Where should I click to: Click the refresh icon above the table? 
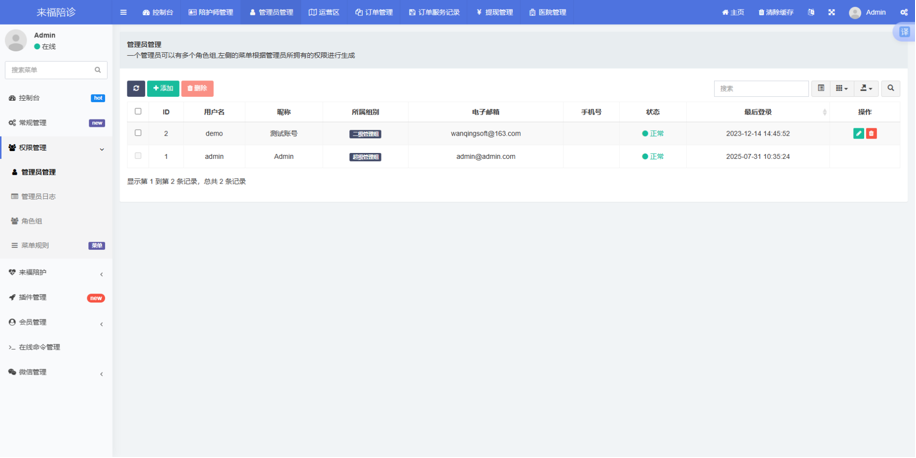click(136, 89)
